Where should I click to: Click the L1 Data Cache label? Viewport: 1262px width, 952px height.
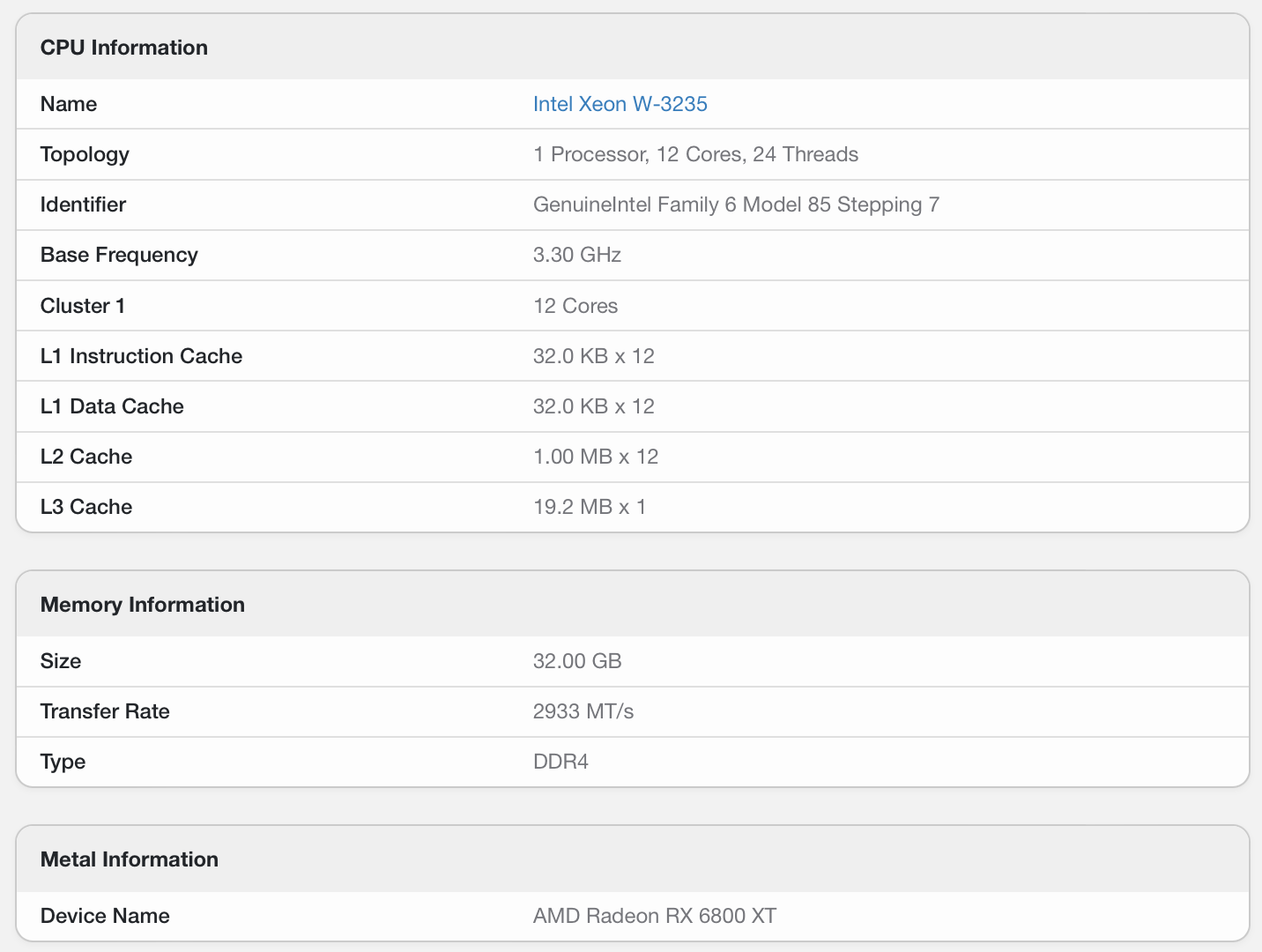(x=112, y=406)
